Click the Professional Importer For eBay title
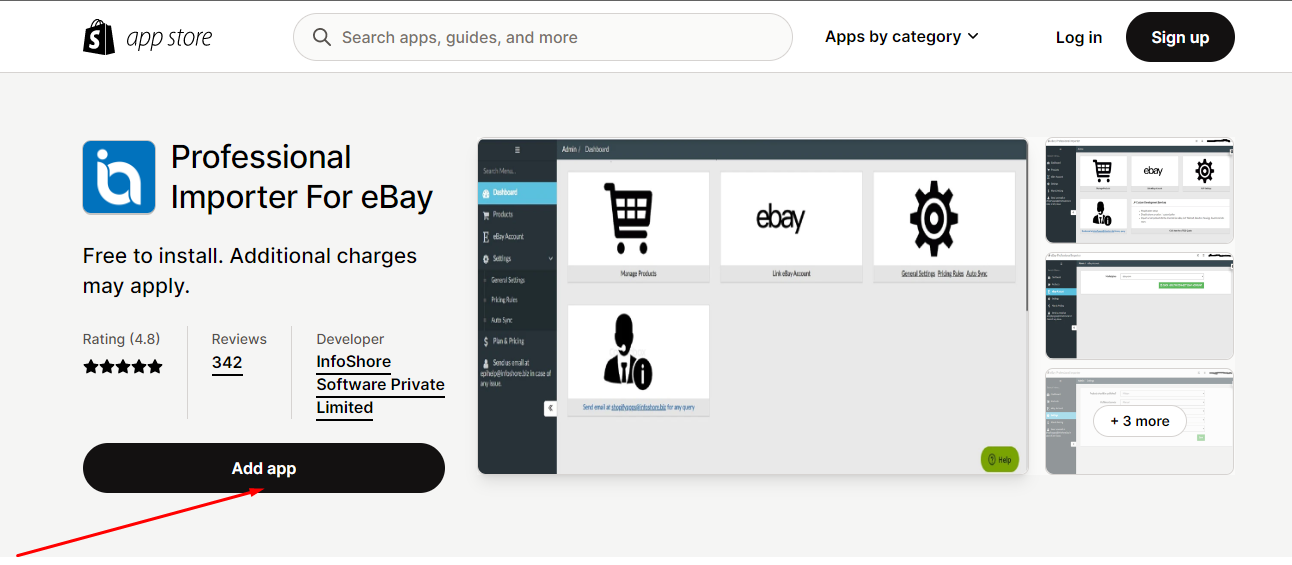This screenshot has height=565, width=1292. 302,177
